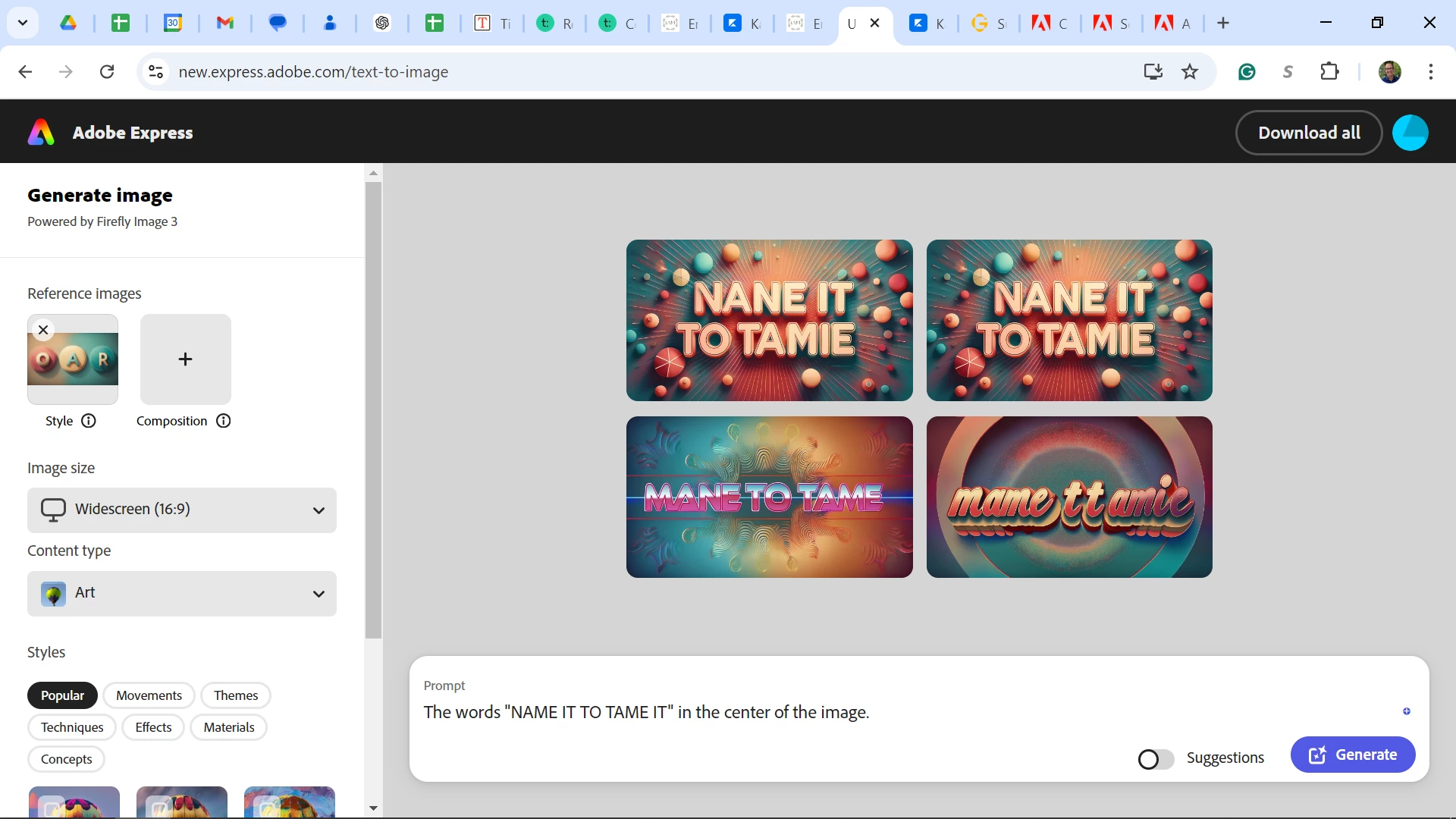Select the Movements styles tab
The width and height of the screenshot is (1456, 819).
(x=149, y=695)
